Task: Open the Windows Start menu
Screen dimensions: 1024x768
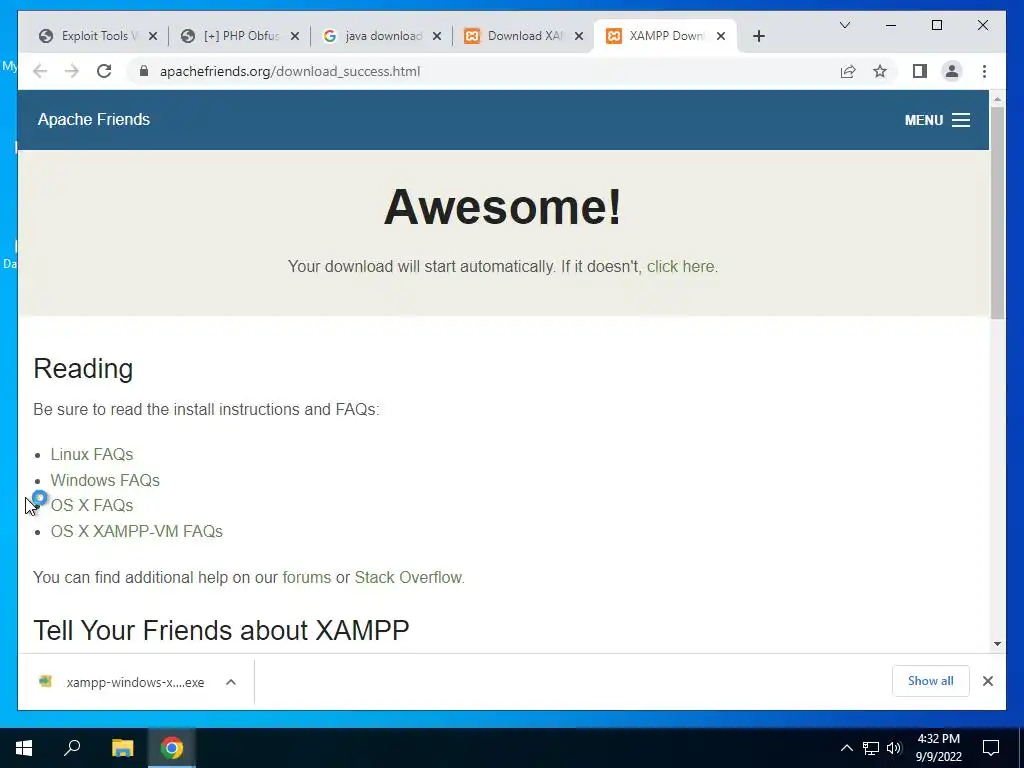Action: (x=24, y=748)
